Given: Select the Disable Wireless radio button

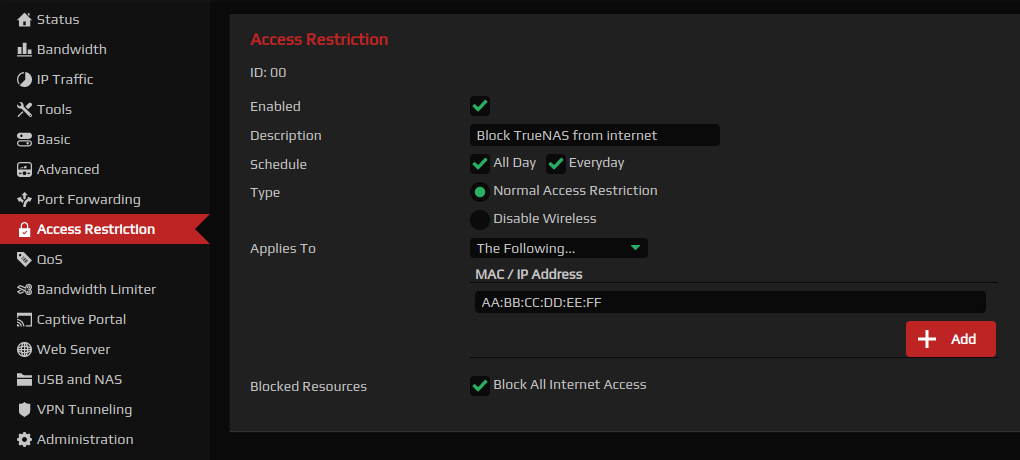Looking at the screenshot, I should point(479,219).
